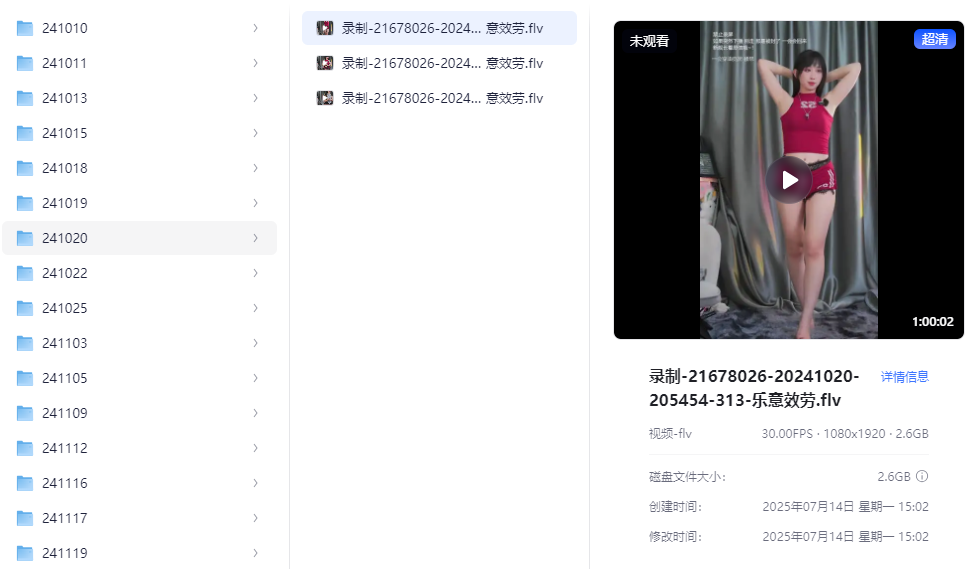This screenshot has height=569, width=968.
Task: Click the folder icon next to 241109
Action: click(25, 413)
